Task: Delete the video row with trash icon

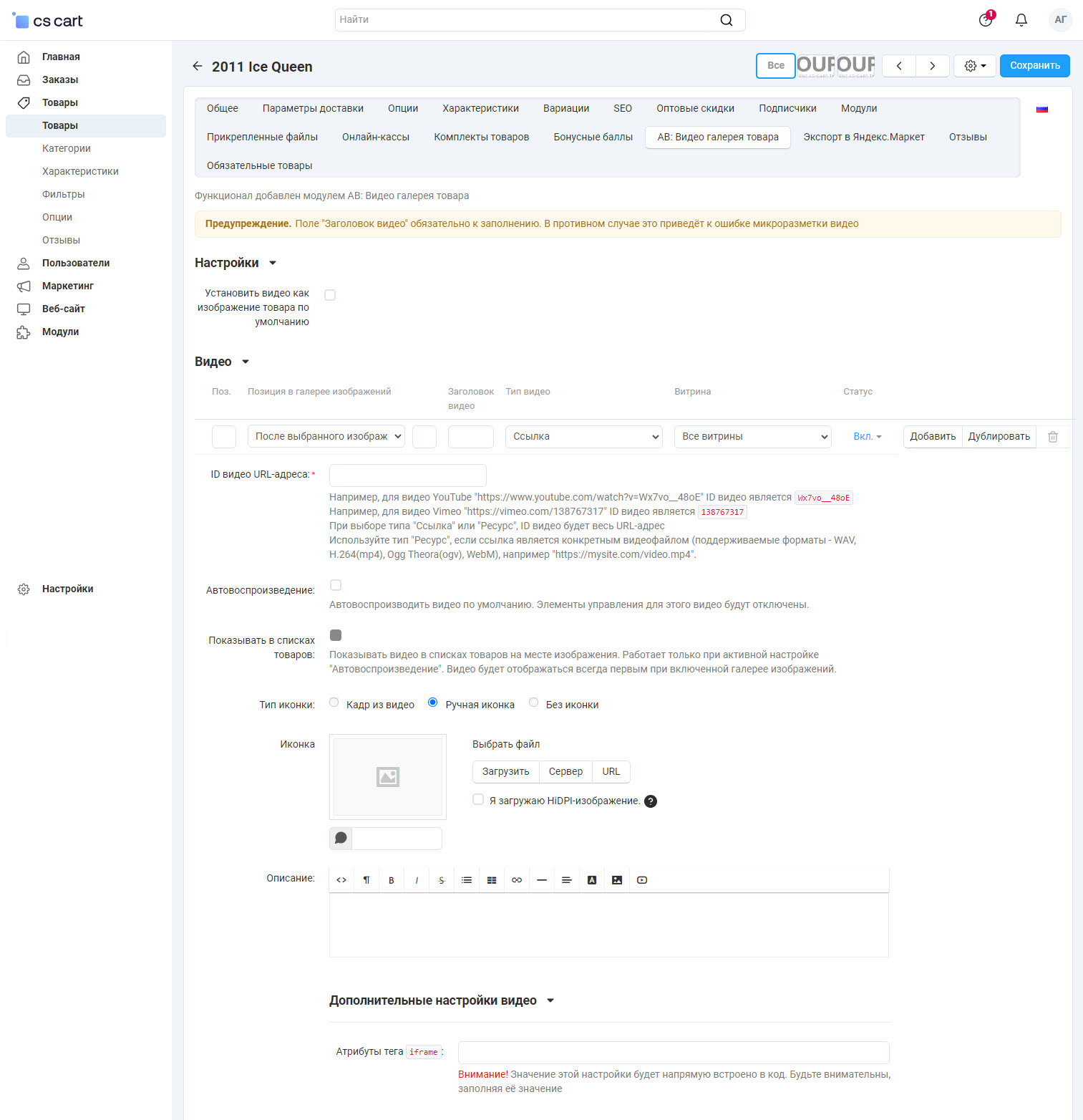Action: pos(1053,436)
